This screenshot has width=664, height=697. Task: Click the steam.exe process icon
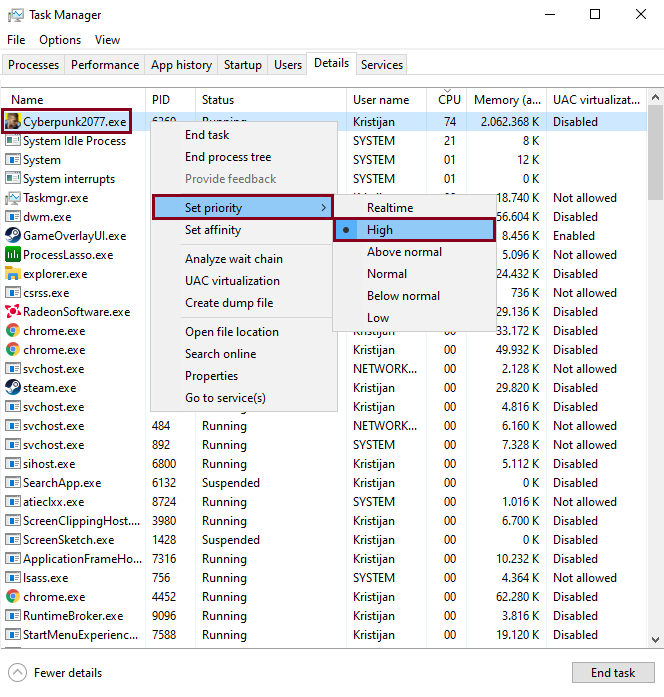click(x=13, y=388)
